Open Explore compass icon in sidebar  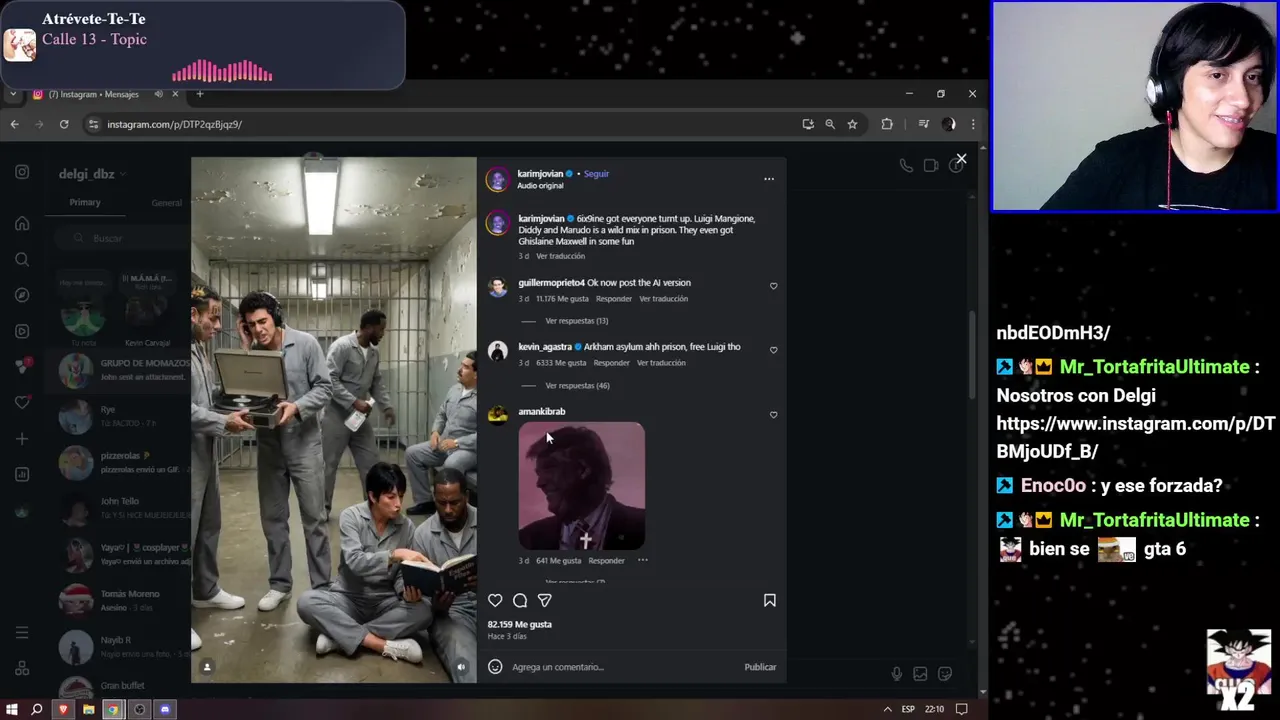[22, 295]
